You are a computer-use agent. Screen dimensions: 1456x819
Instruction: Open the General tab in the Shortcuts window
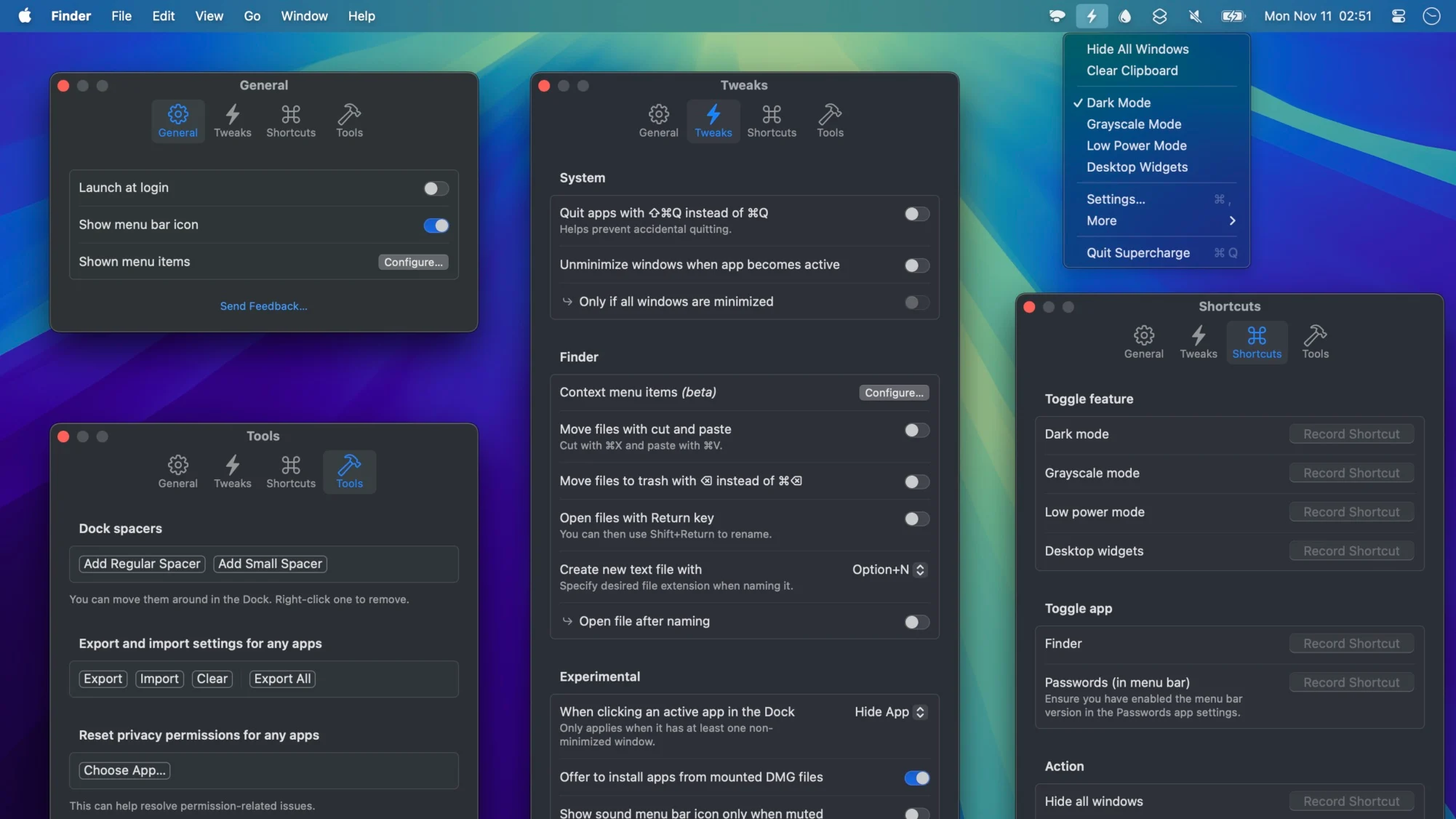coord(1143,341)
